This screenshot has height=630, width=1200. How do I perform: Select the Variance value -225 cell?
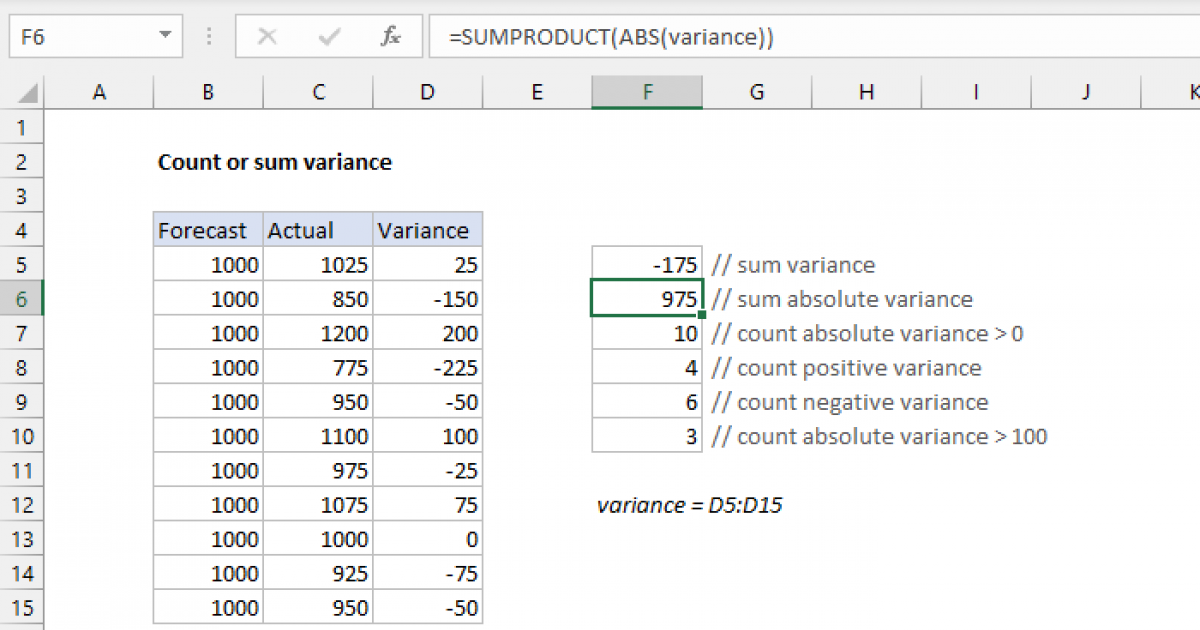point(427,367)
